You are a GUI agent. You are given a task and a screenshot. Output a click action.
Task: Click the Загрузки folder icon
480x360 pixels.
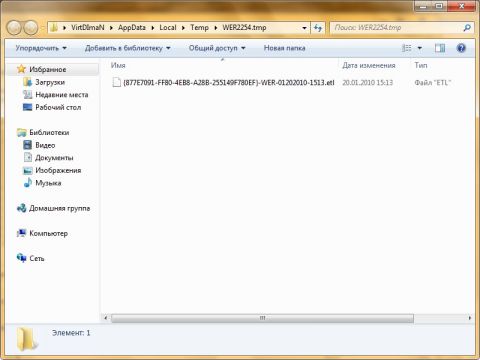pyautogui.click(x=28, y=82)
